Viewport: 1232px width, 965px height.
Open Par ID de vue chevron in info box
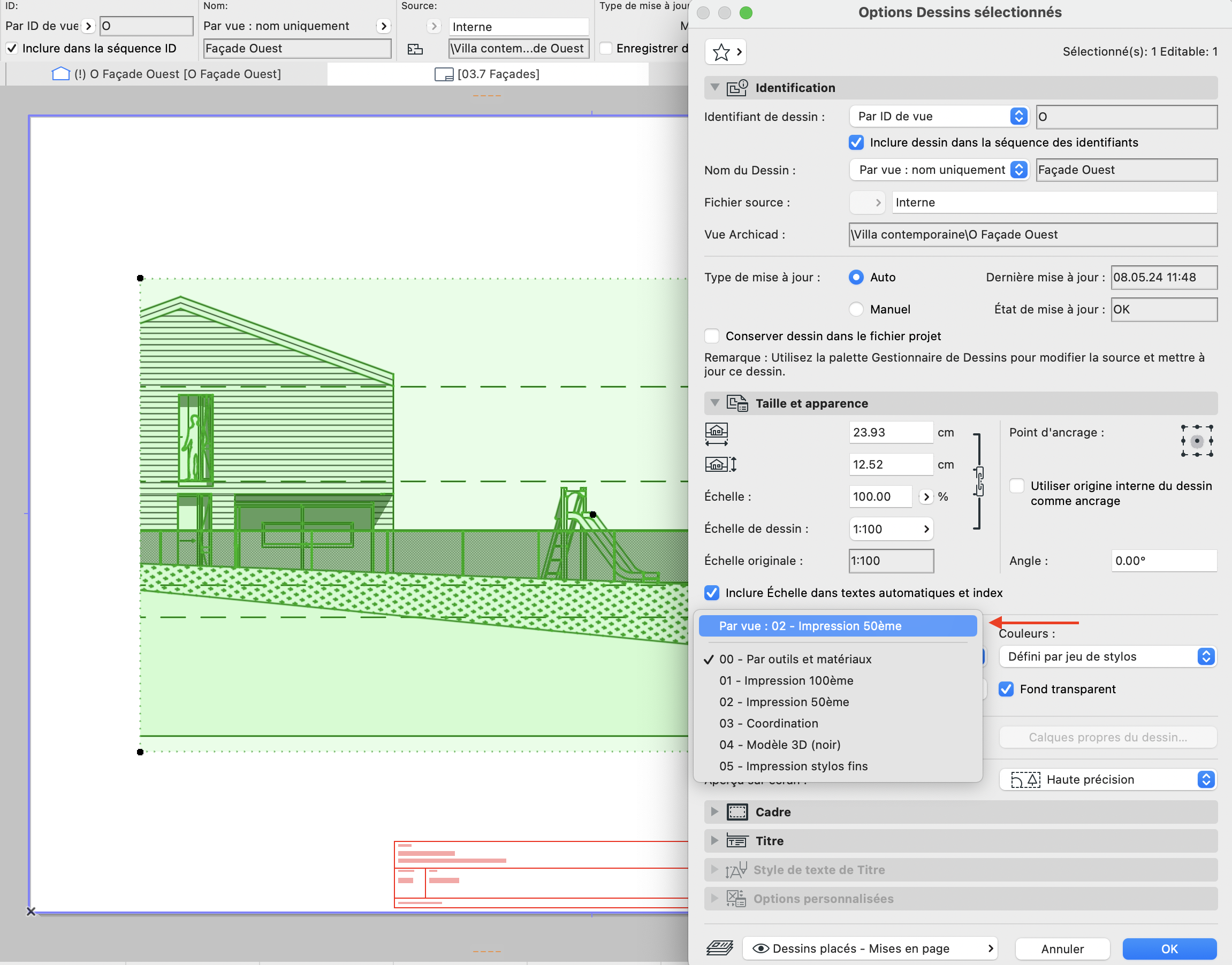pyautogui.click(x=88, y=26)
